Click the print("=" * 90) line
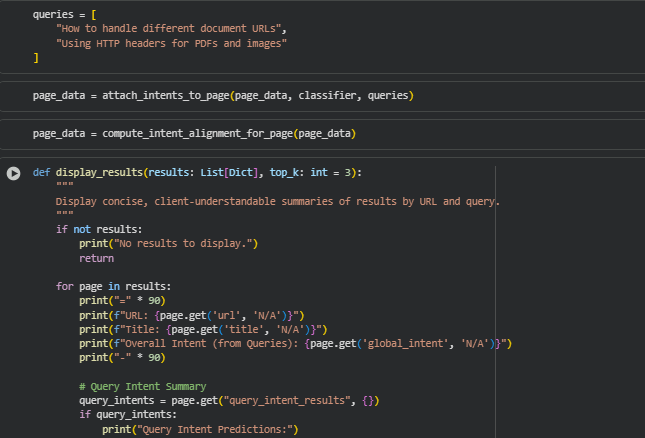The height and width of the screenshot is (438, 645). coord(122,300)
